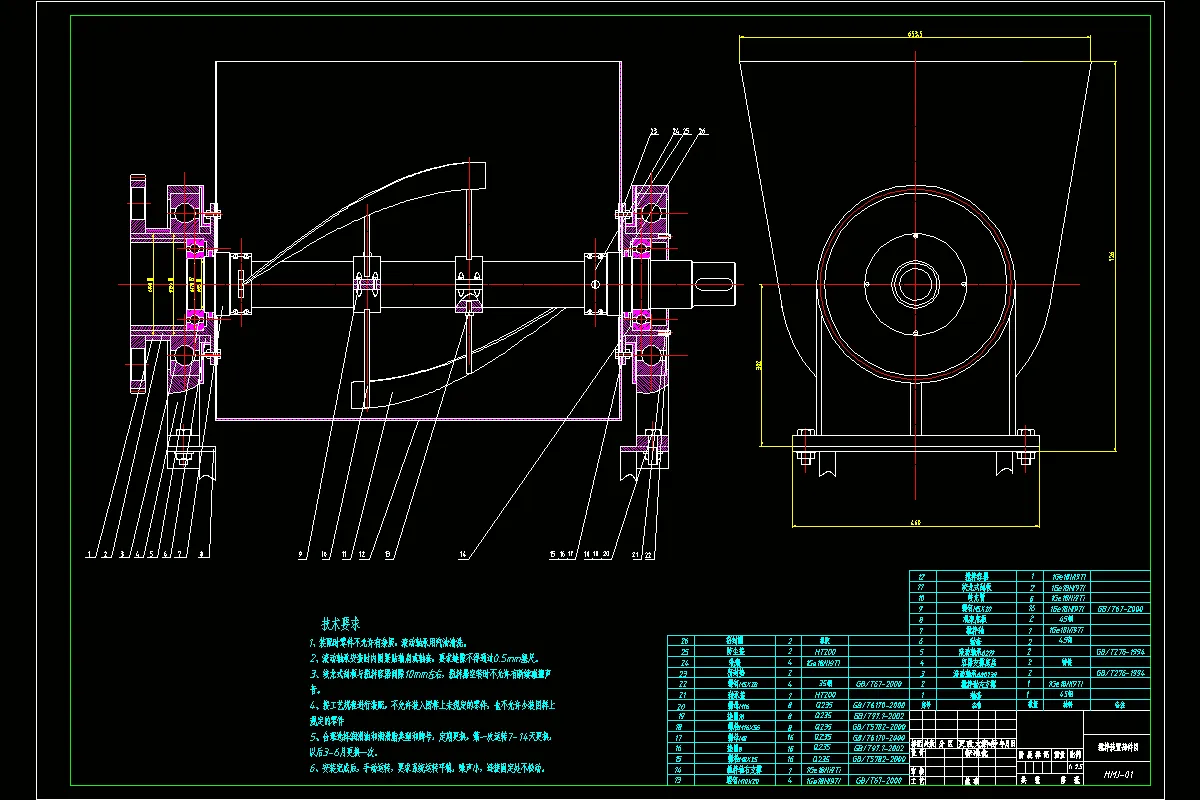Click requirement line 5 mentioning '7-14'

430,735
